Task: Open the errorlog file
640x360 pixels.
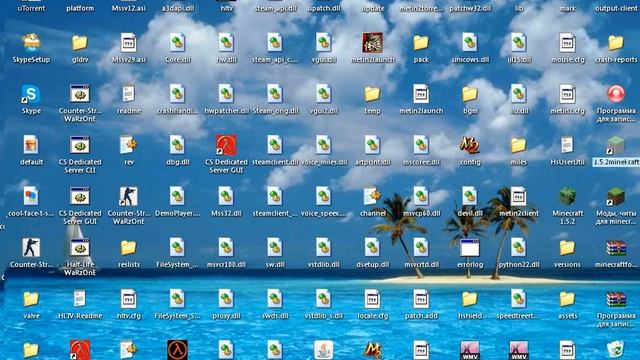Action: click(x=470, y=248)
